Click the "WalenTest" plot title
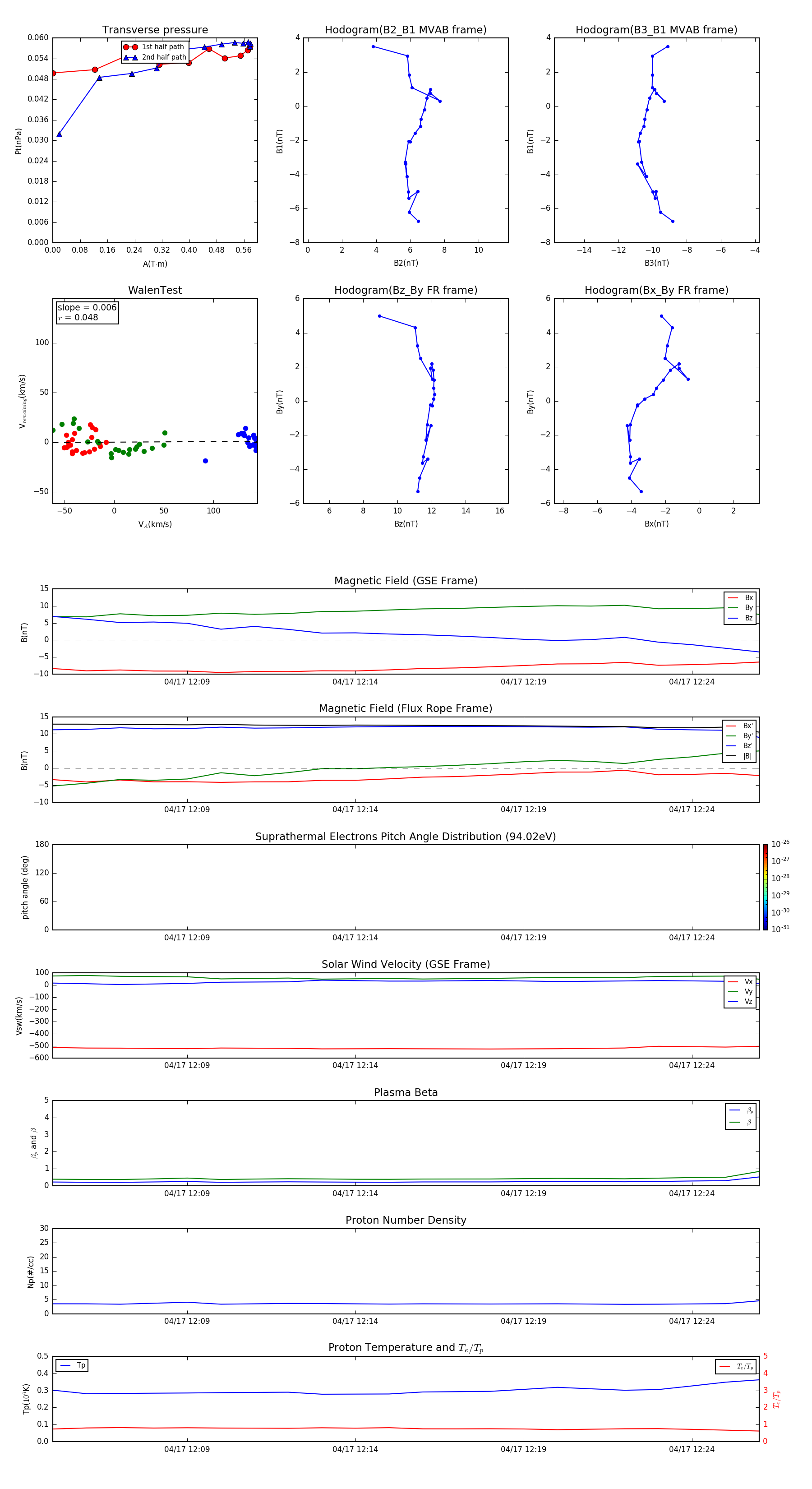812x1489 pixels. pos(155,290)
